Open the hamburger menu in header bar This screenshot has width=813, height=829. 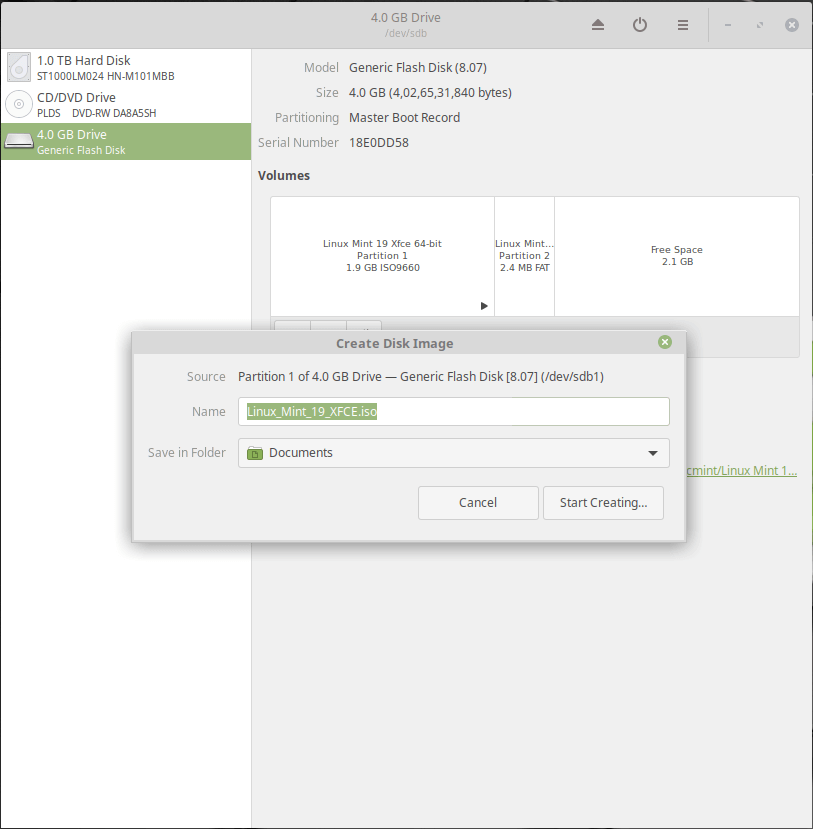click(683, 25)
